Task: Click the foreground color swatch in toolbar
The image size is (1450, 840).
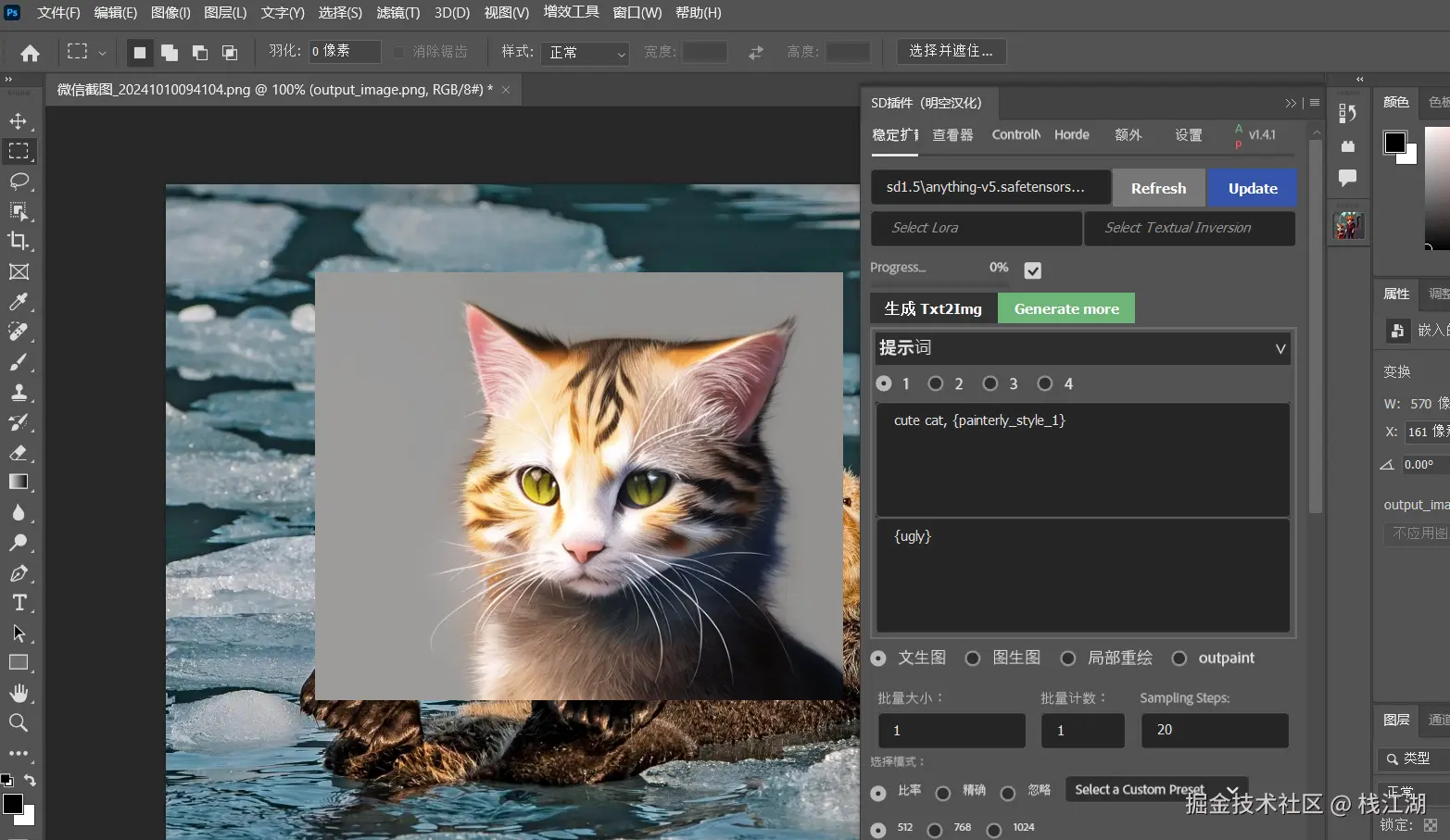Action: 13,803
